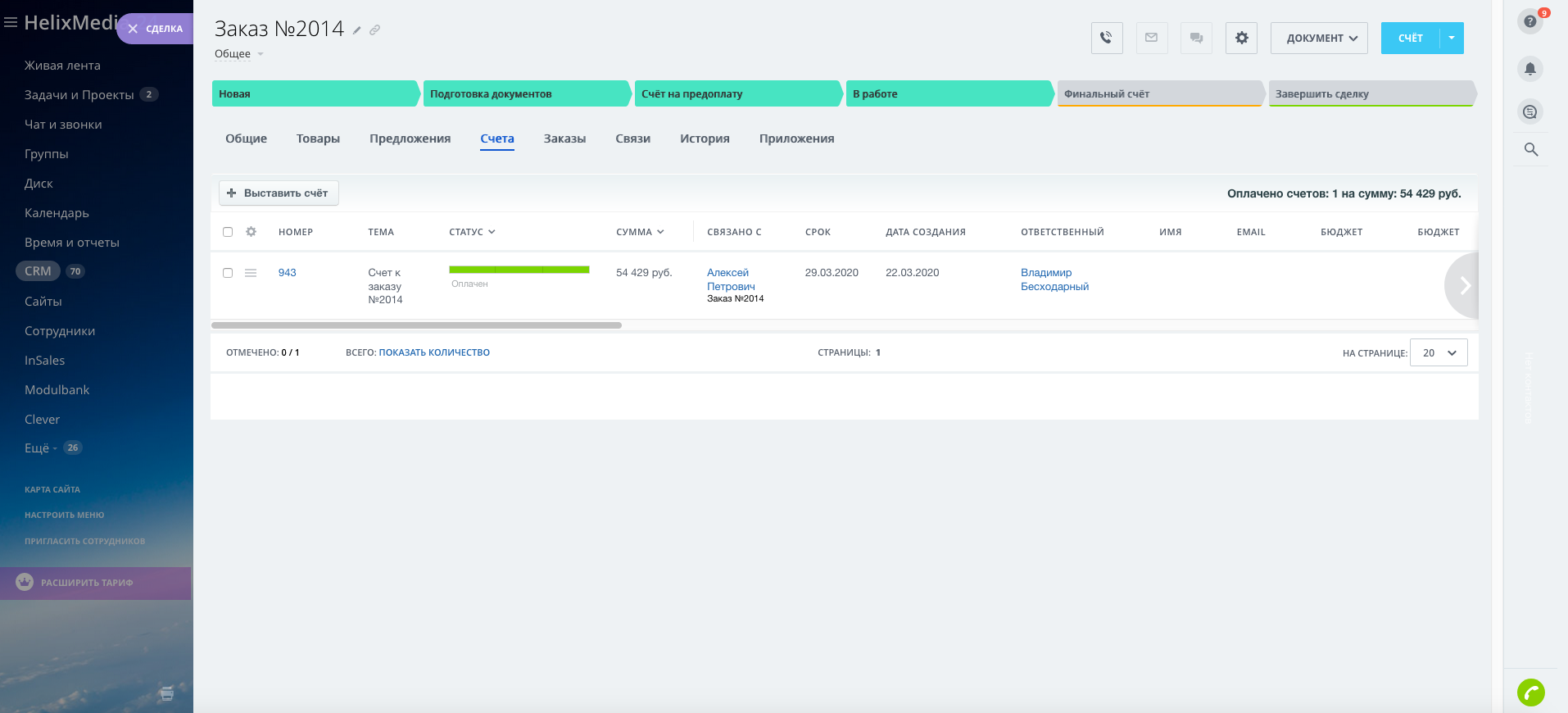This screenshot has width=1568, height=713.
Task: Open deal settings gear icon
Action: (1241, 38)
